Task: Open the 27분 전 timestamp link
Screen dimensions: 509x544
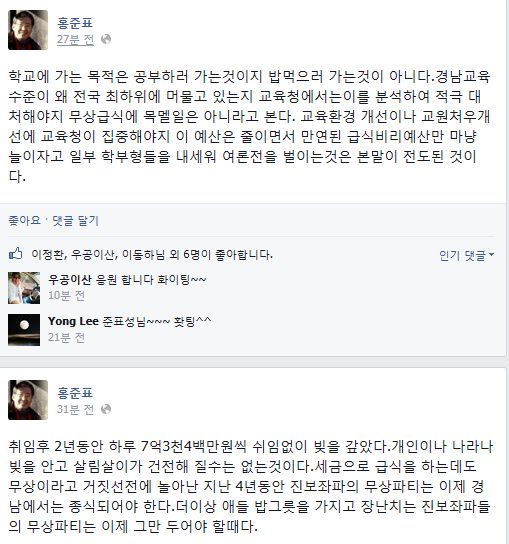Action: point(75,40)
